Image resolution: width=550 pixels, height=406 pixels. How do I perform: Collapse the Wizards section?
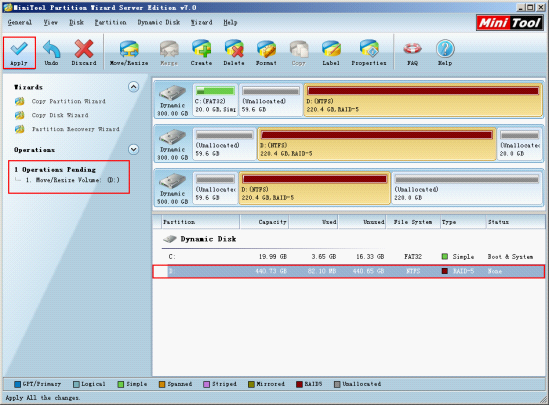tap(133, 87)
